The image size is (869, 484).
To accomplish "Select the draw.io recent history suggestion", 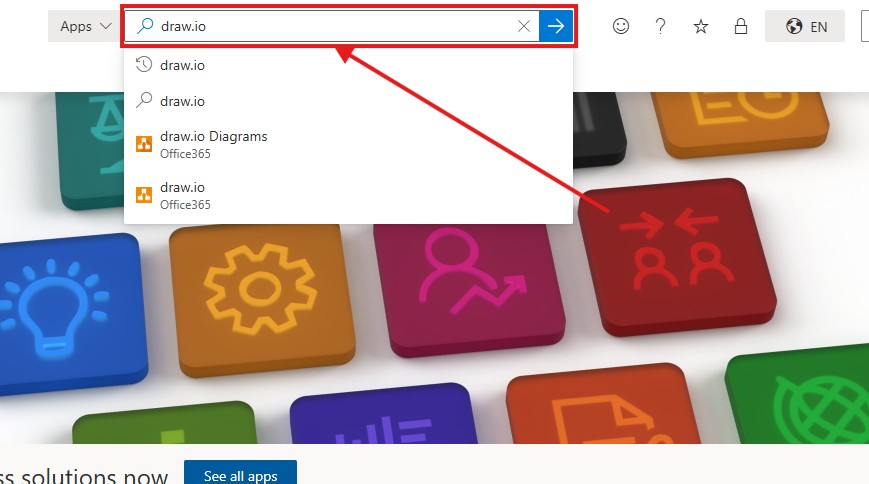I will coord(183,64).
